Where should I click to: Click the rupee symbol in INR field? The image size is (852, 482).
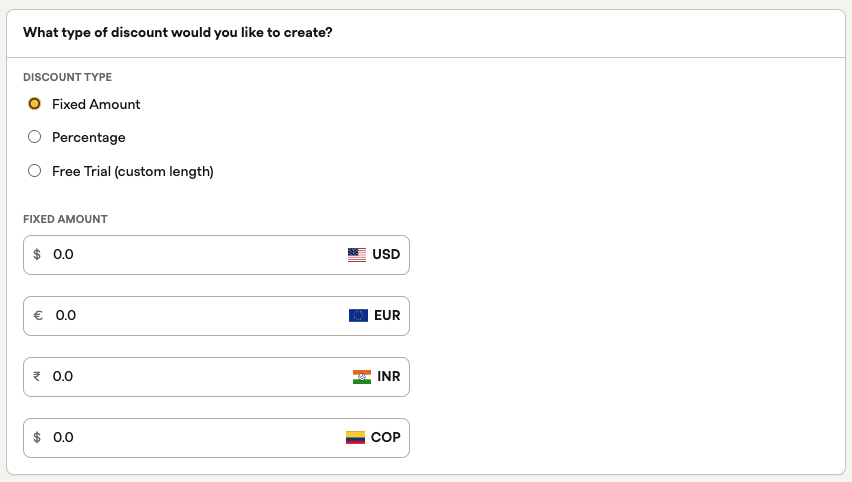[37, 377]
